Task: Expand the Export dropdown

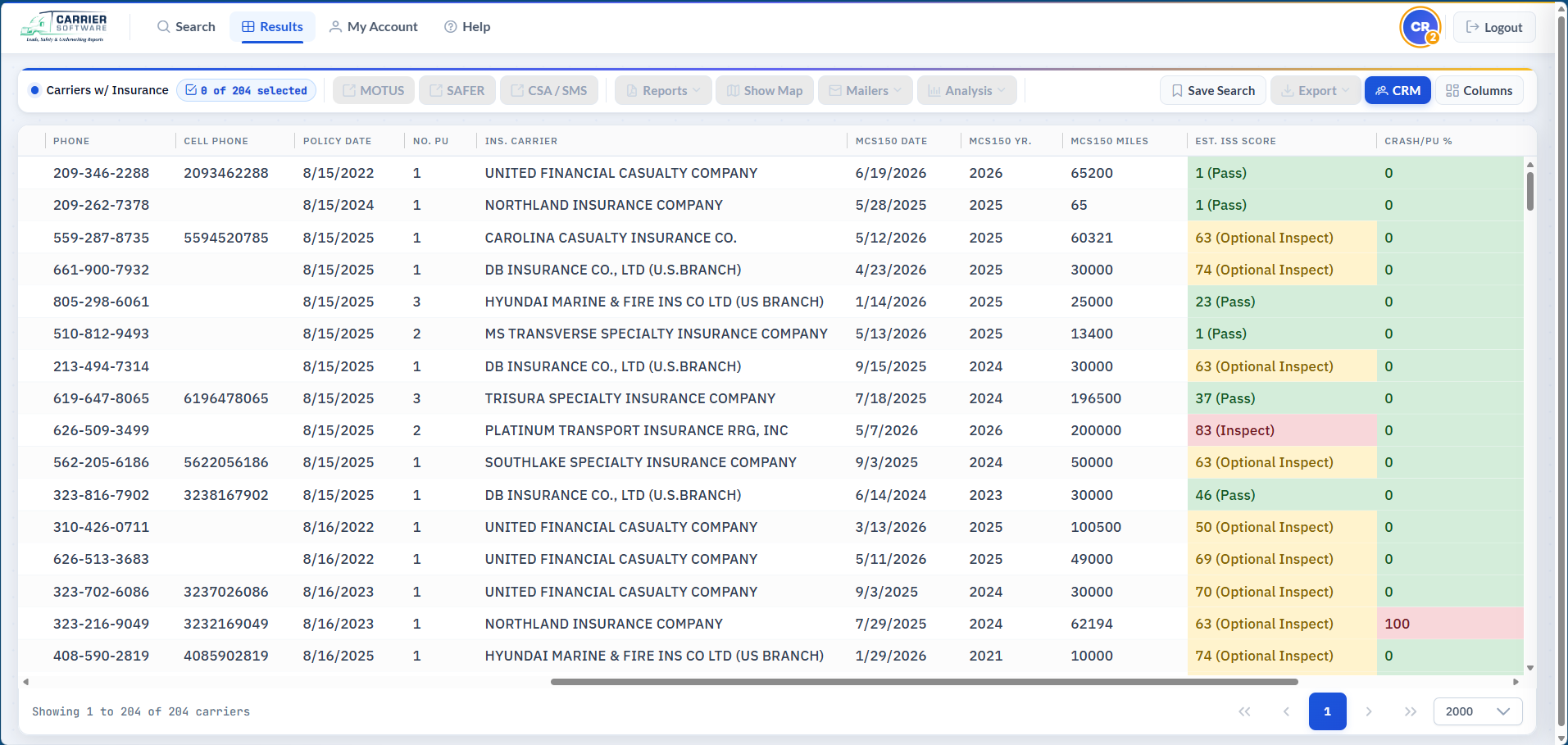Action: (x=1316, y=90)
